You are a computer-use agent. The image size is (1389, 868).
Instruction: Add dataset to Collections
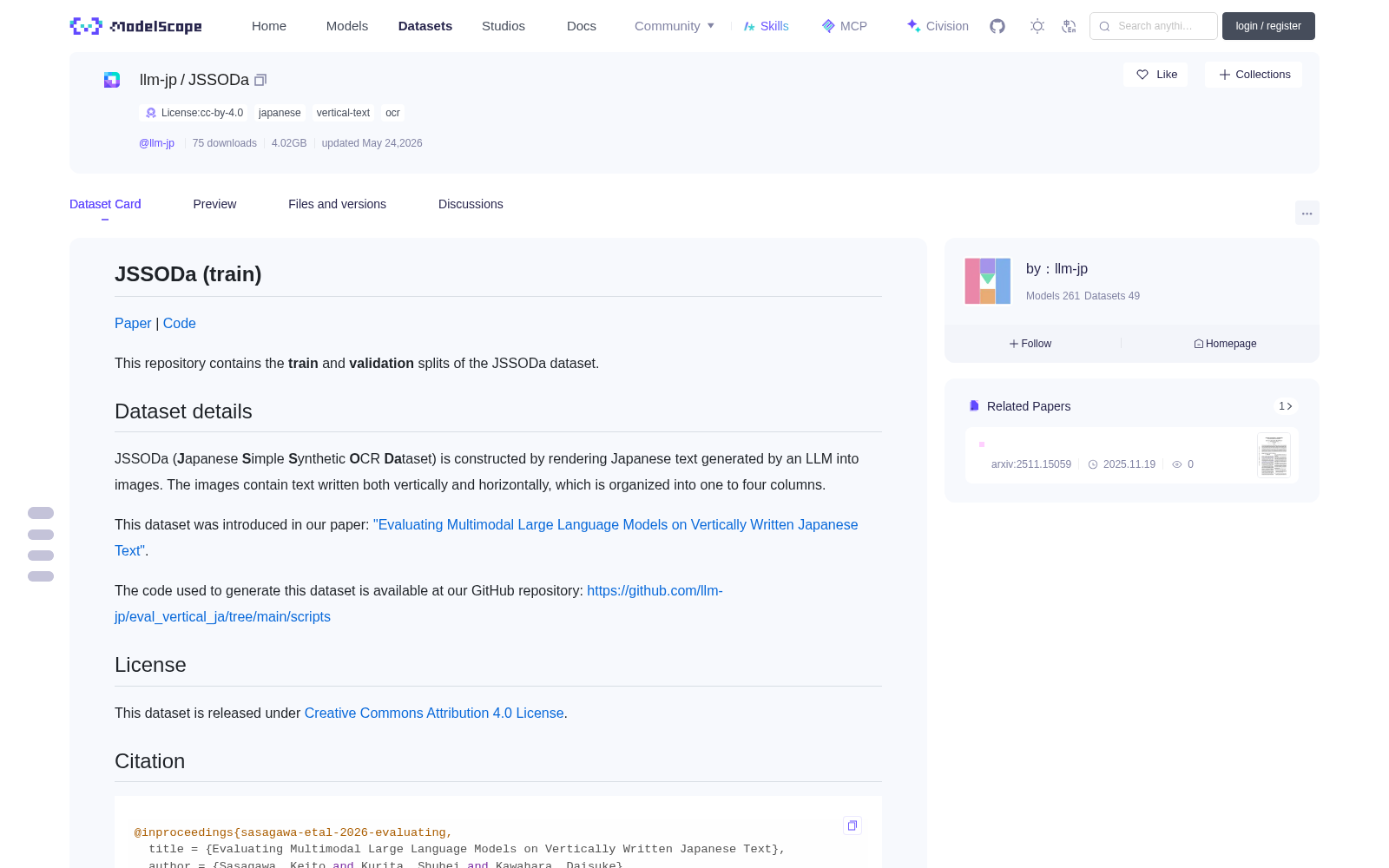(x=1254, y=75)
